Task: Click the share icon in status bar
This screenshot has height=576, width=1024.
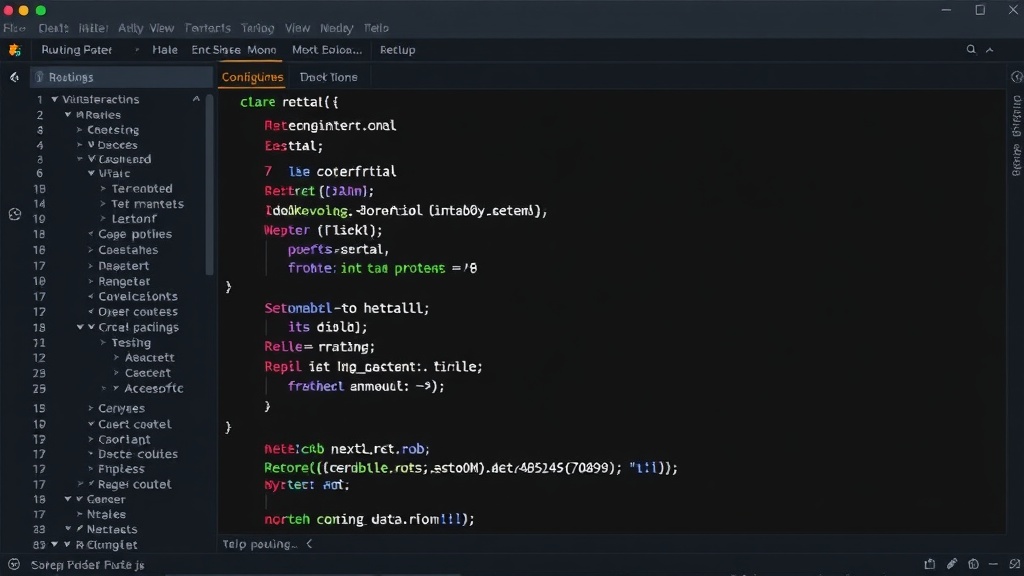Action: [929, 564]
